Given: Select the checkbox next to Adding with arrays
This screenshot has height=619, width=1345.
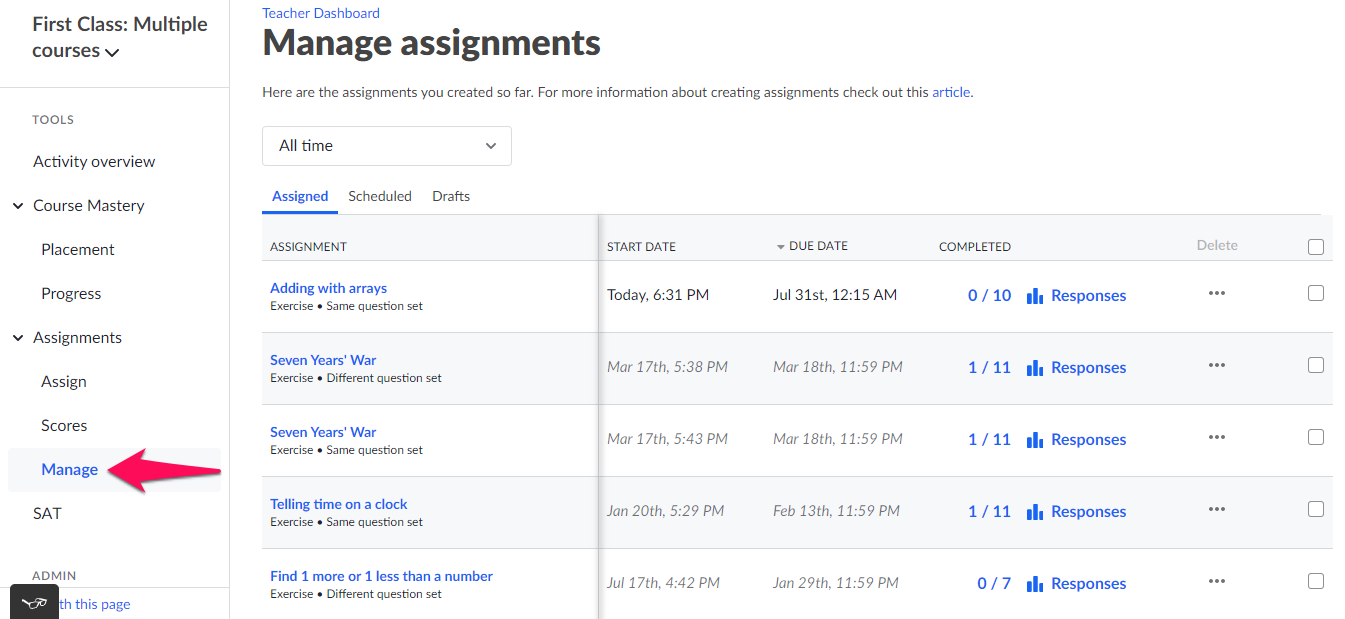Looking at the screenshot, I should coord(1316,293).
